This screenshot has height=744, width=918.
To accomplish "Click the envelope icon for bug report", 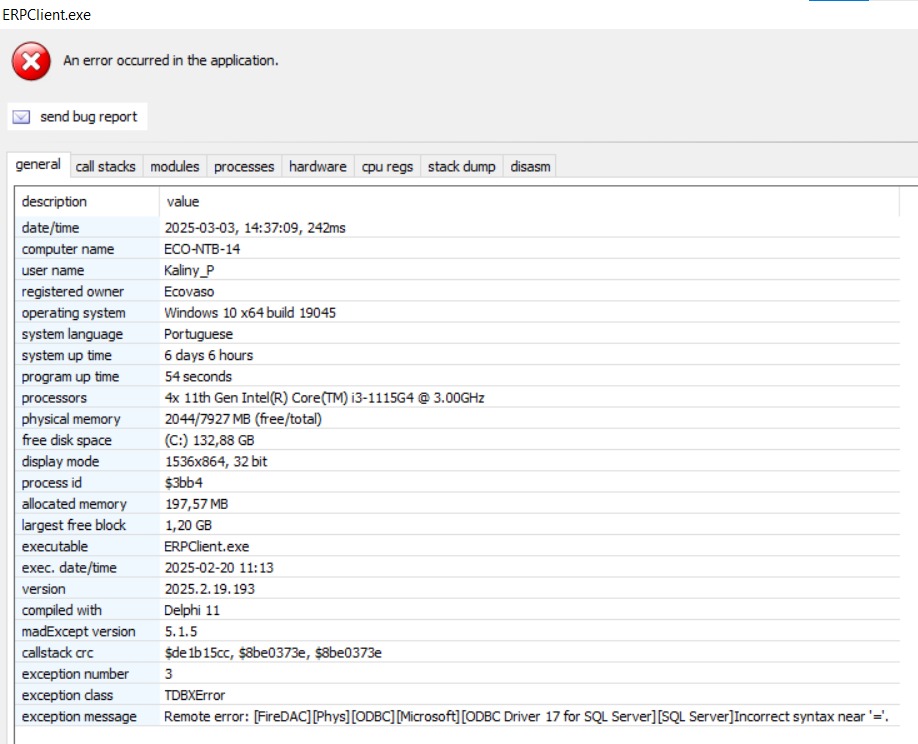I will [21, 117].
